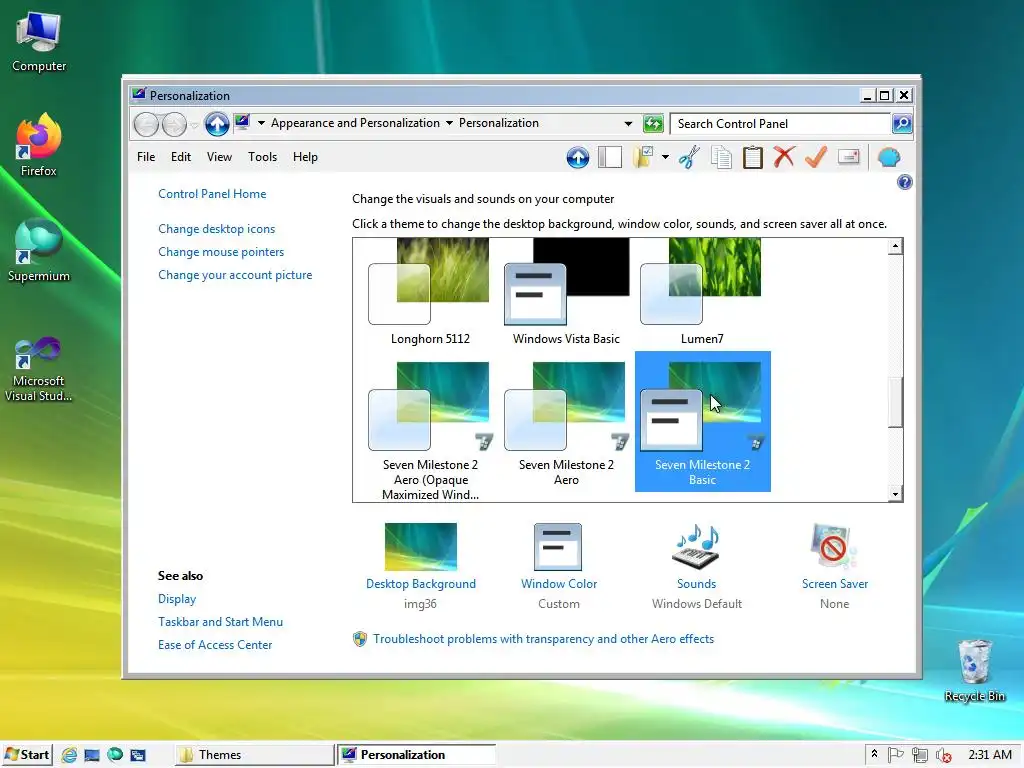This screenshot has width=1024, height=768.
Task: Click the Show Desktop quick launch icon
Action: click(92, 755)
